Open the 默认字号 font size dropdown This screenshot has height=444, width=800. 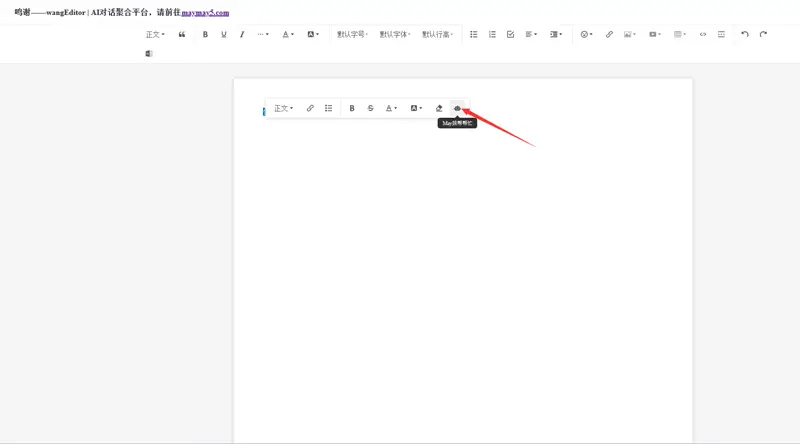352,34
